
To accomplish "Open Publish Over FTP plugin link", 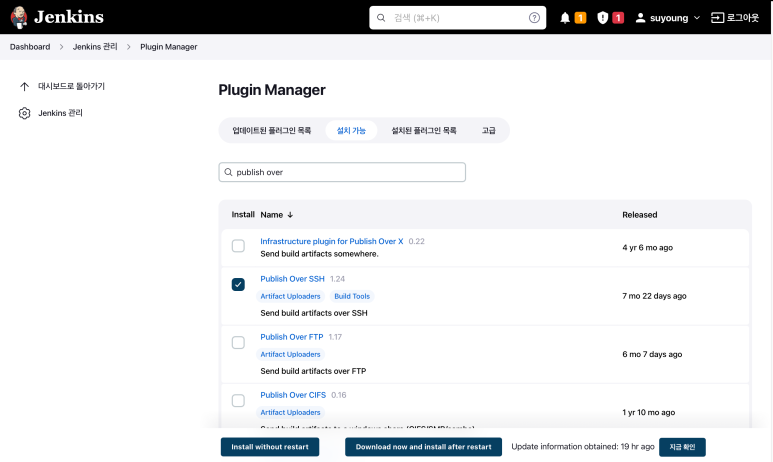I will click(292, 337).
